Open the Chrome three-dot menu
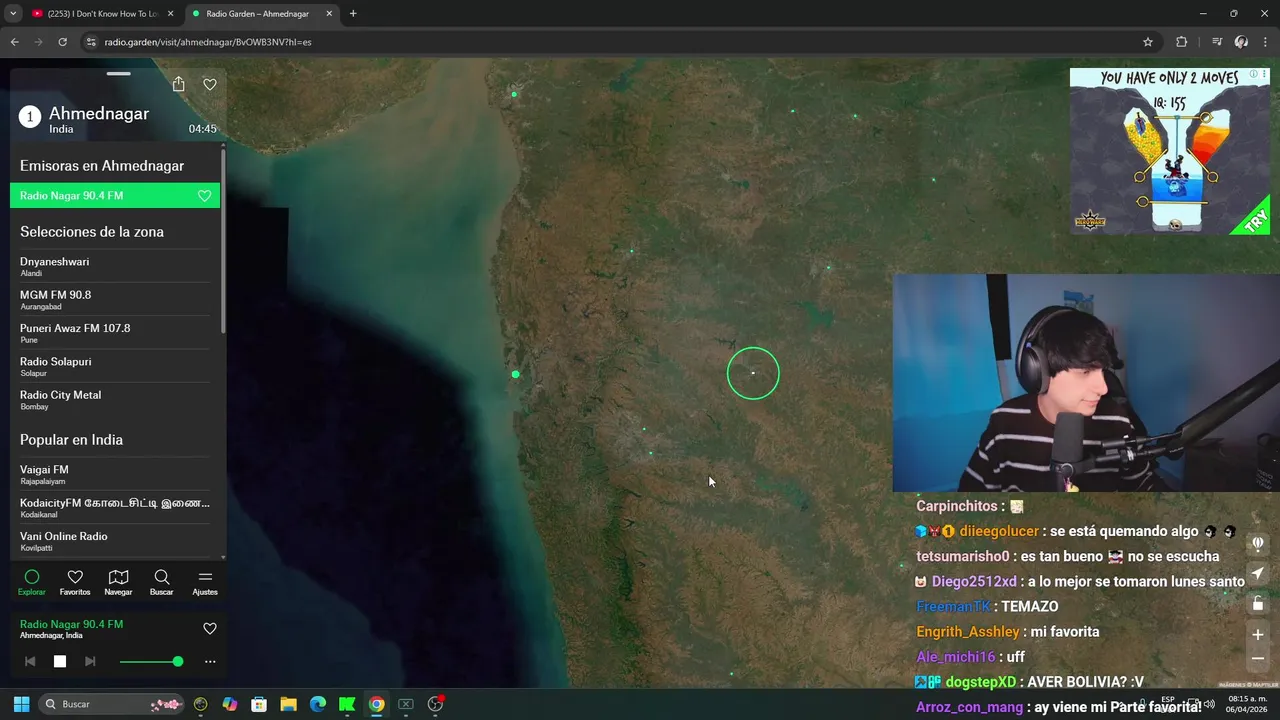The image size is (1280, 720). [1266, 42]
